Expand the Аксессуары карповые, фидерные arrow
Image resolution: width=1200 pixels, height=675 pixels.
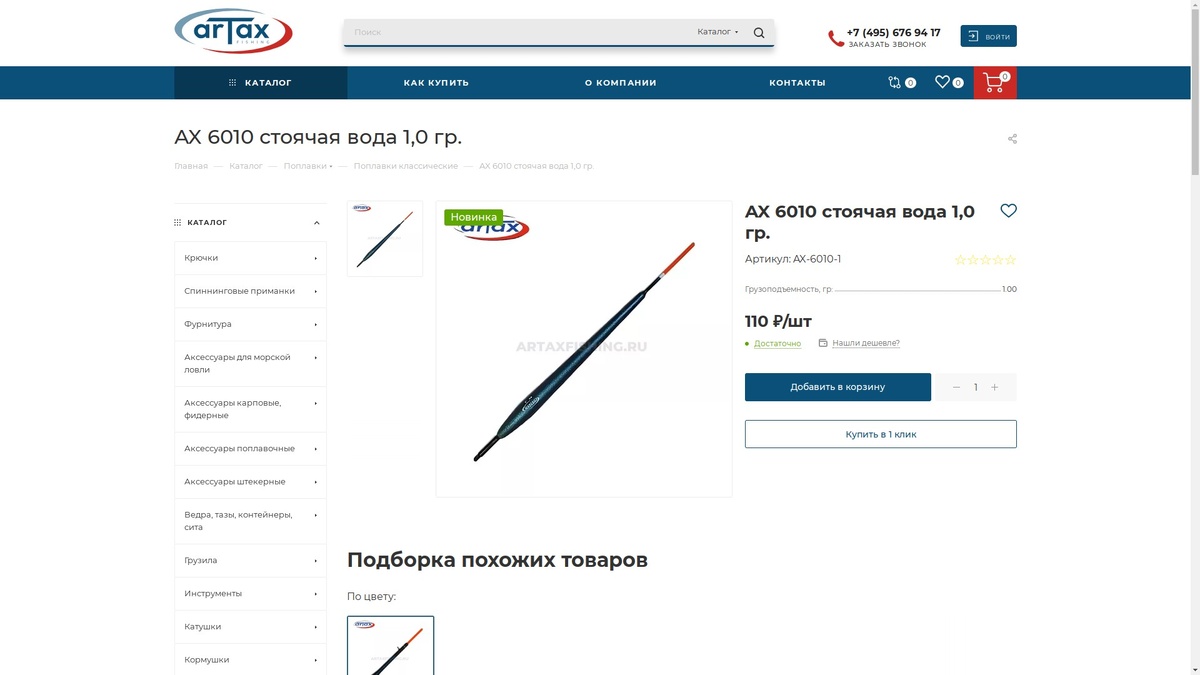(315, 403)
